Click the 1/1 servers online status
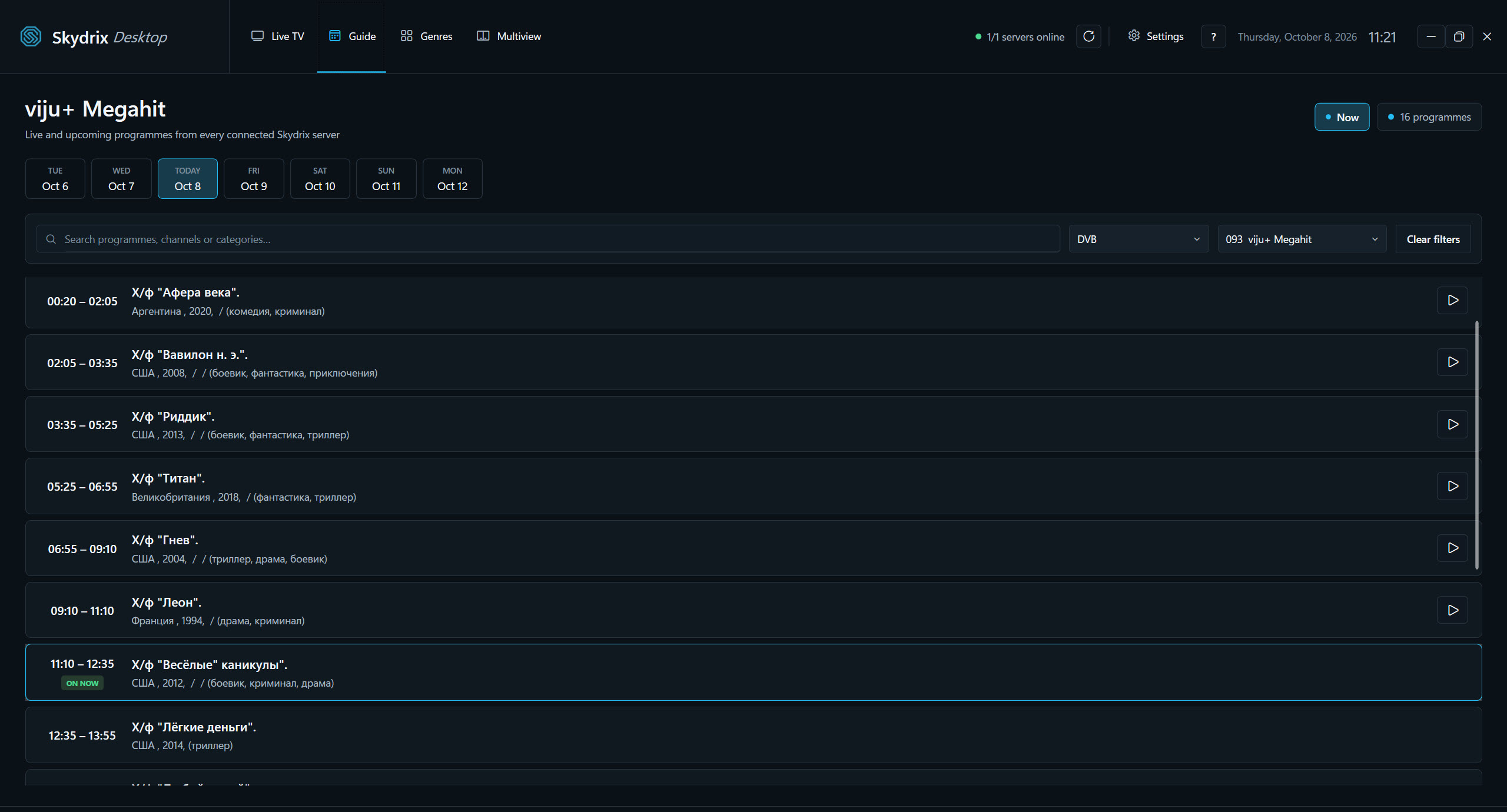Viewport: 1507px width, 812px height. tap(1020, 37)
